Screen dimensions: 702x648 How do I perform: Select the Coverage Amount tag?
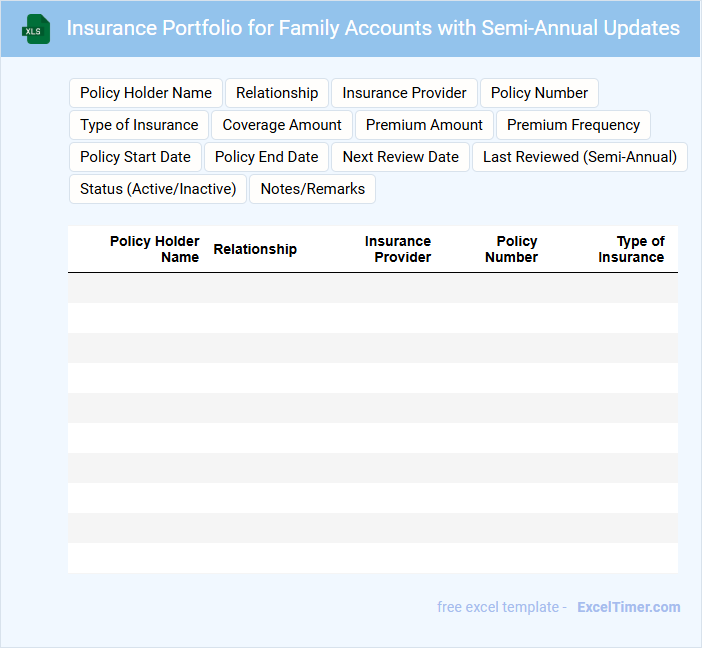click(282, 125)
